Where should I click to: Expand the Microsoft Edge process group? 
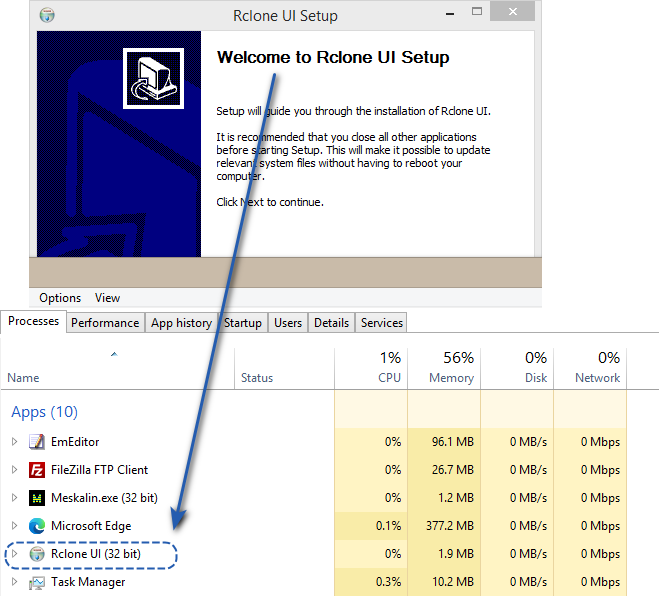click(x=14, y=526)
